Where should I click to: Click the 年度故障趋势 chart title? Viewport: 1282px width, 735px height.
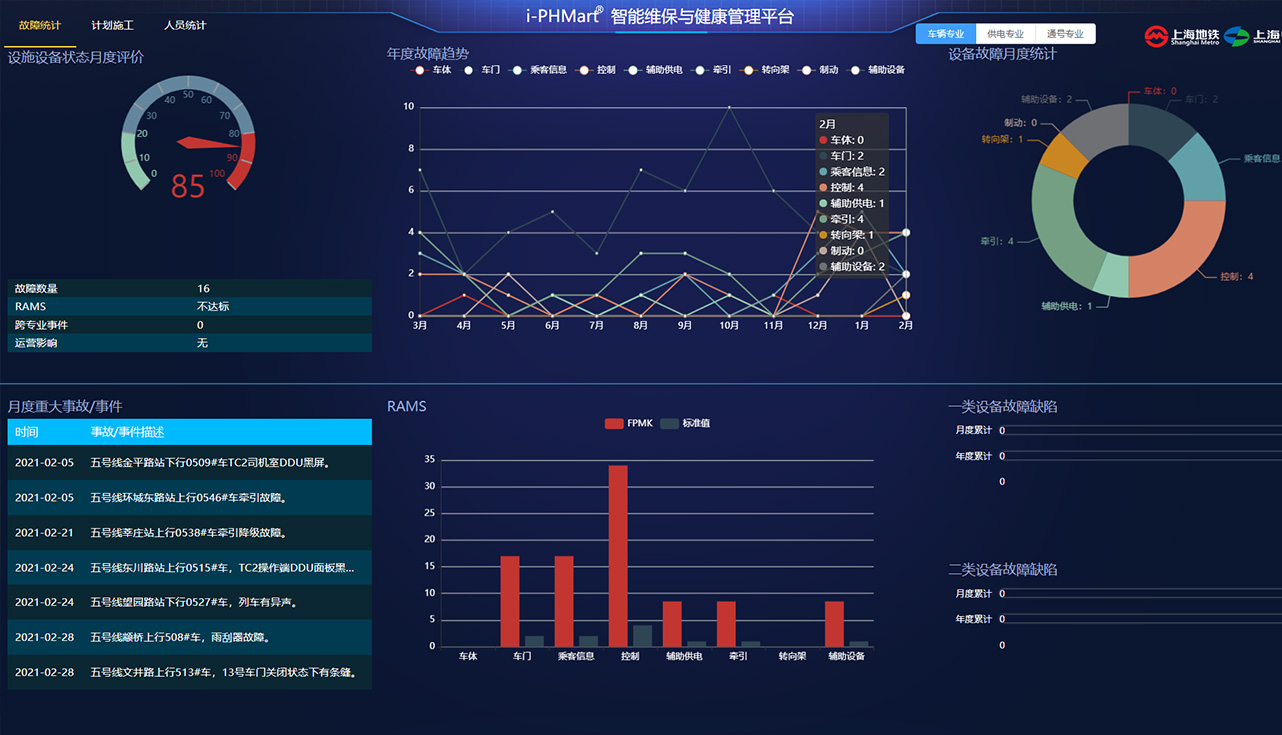point(428,54)
